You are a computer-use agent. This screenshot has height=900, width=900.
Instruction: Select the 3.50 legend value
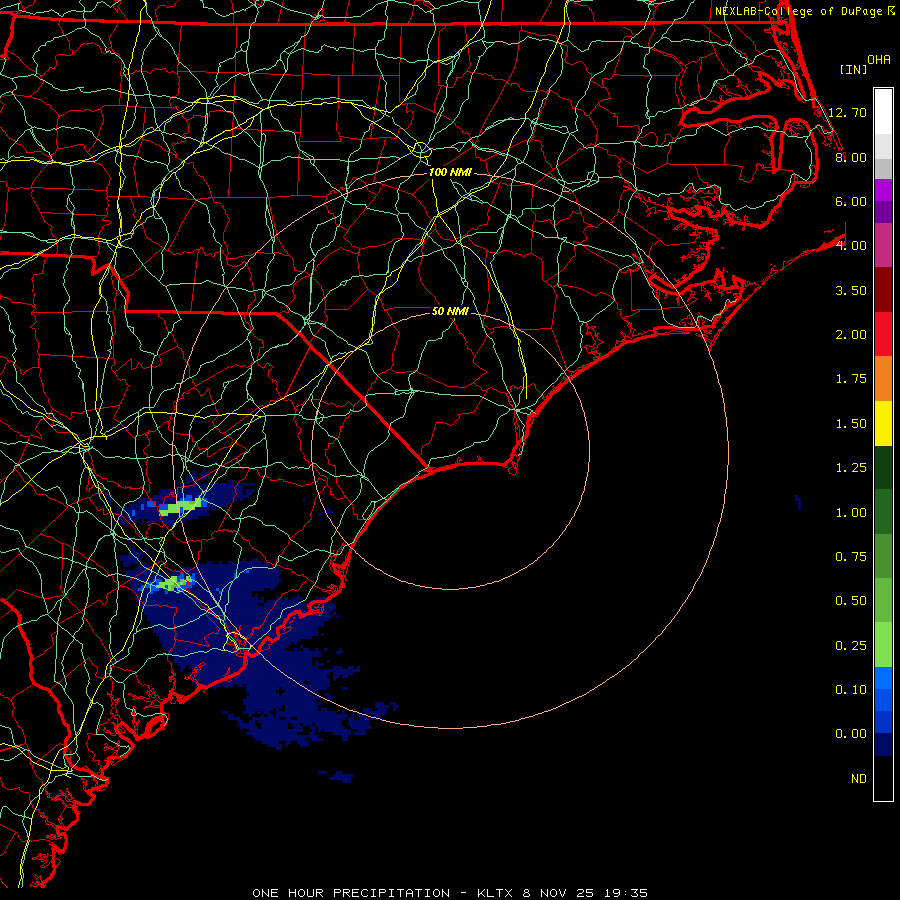851,290
